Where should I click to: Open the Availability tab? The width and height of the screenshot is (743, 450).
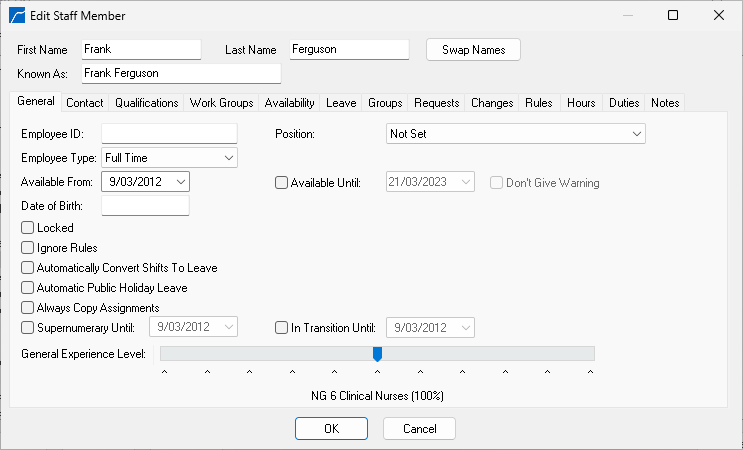(290, 103)
